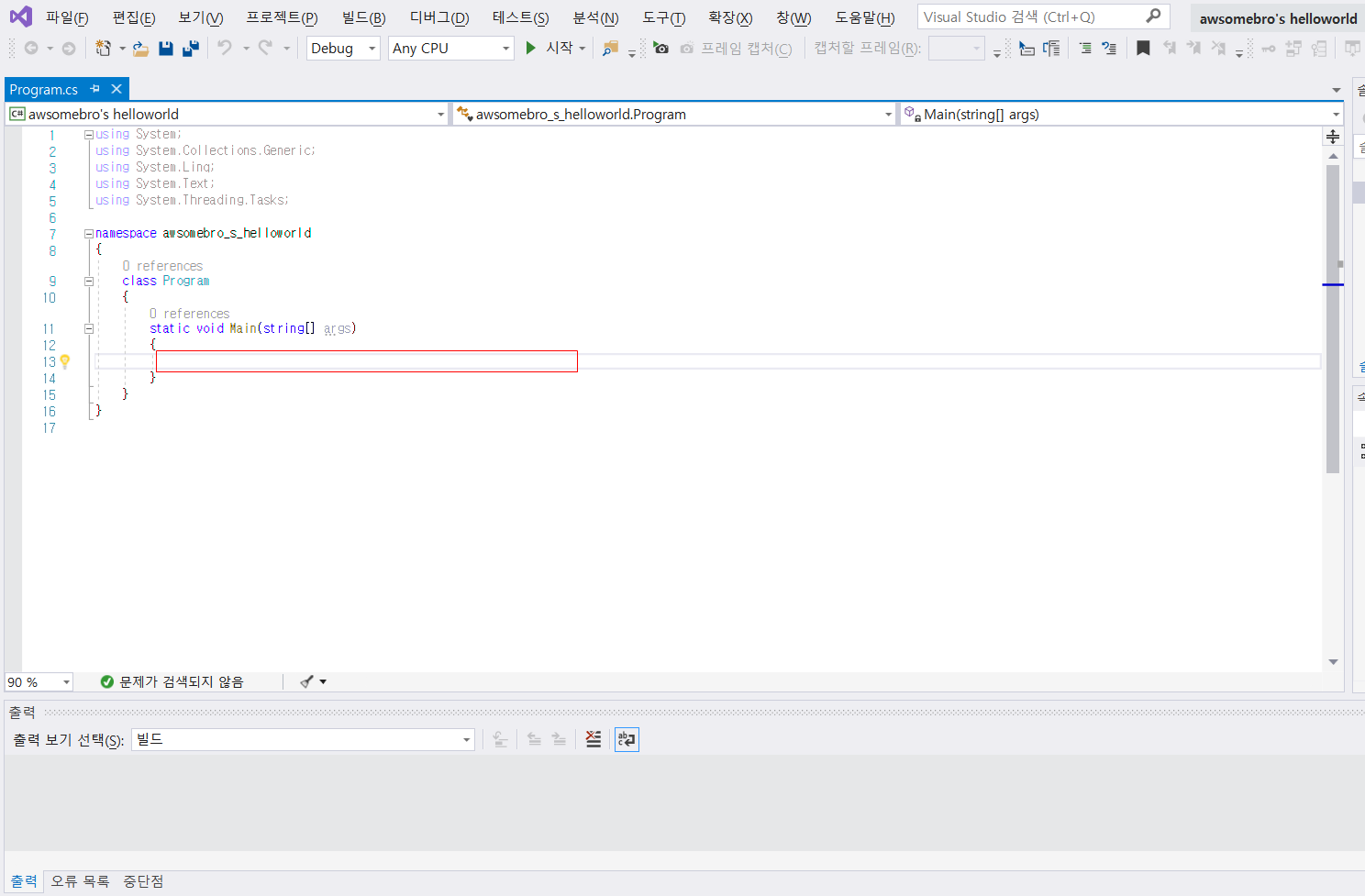Viewport: 1365px width, 896px height.
Task: Open the dropdown arrow next to 시작
Action: click(x=583, y=48)
